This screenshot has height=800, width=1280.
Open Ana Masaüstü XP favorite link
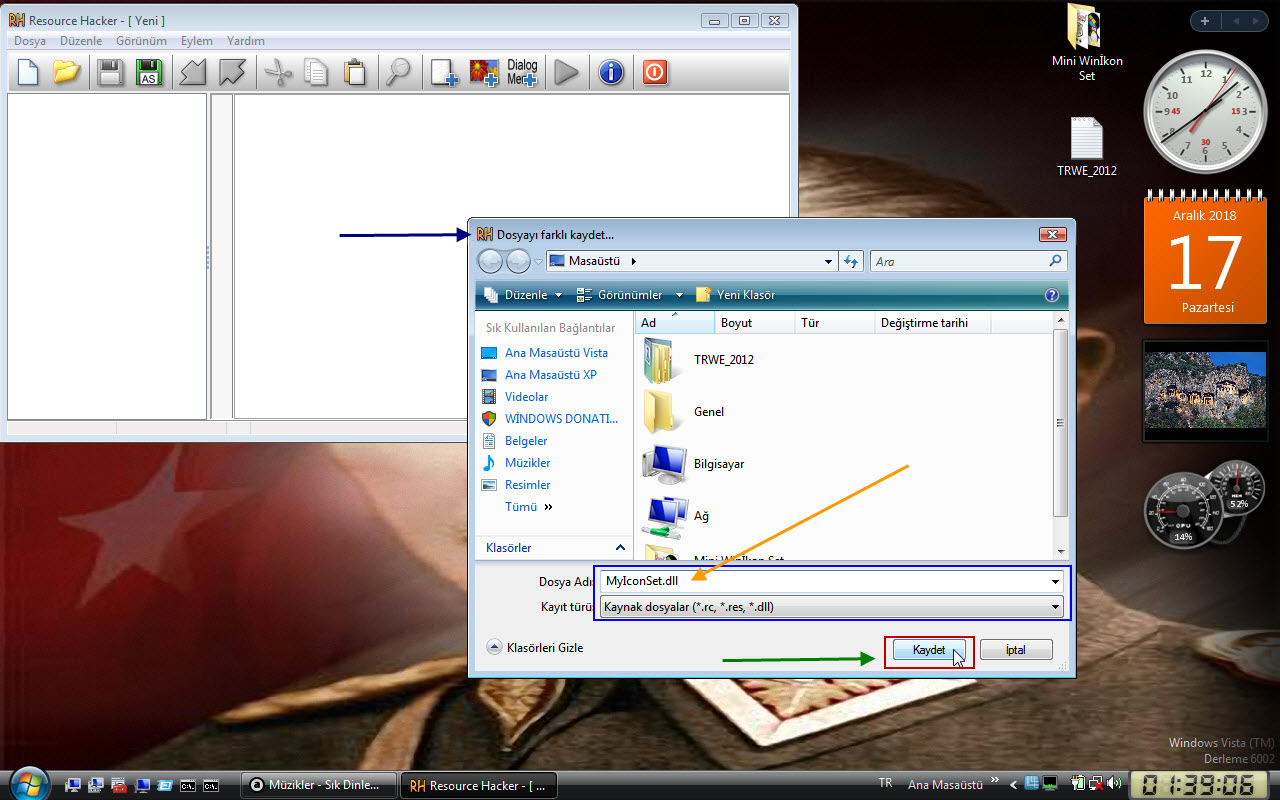coord(550,375)
